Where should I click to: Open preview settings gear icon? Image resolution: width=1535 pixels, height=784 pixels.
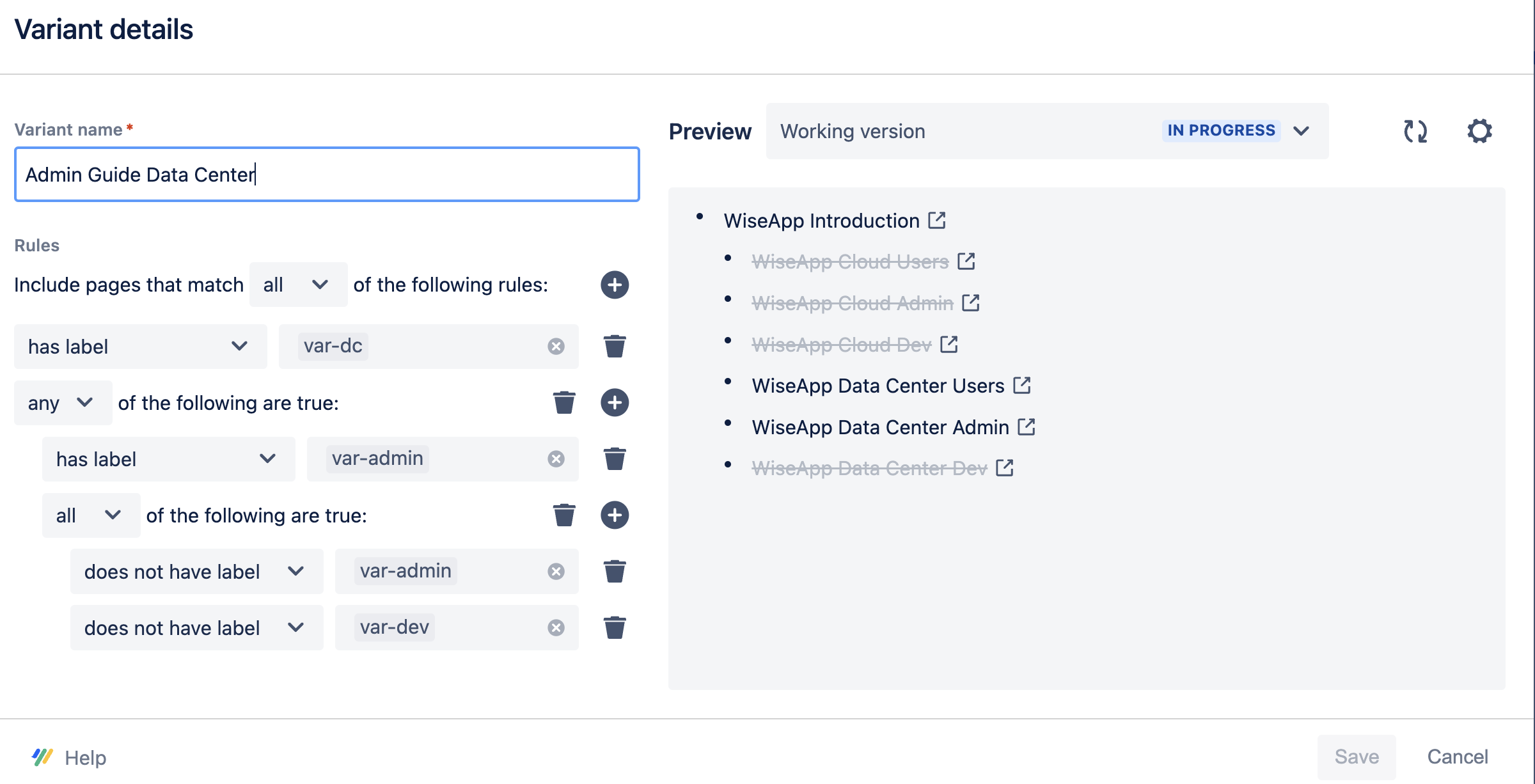point(1479,131)
